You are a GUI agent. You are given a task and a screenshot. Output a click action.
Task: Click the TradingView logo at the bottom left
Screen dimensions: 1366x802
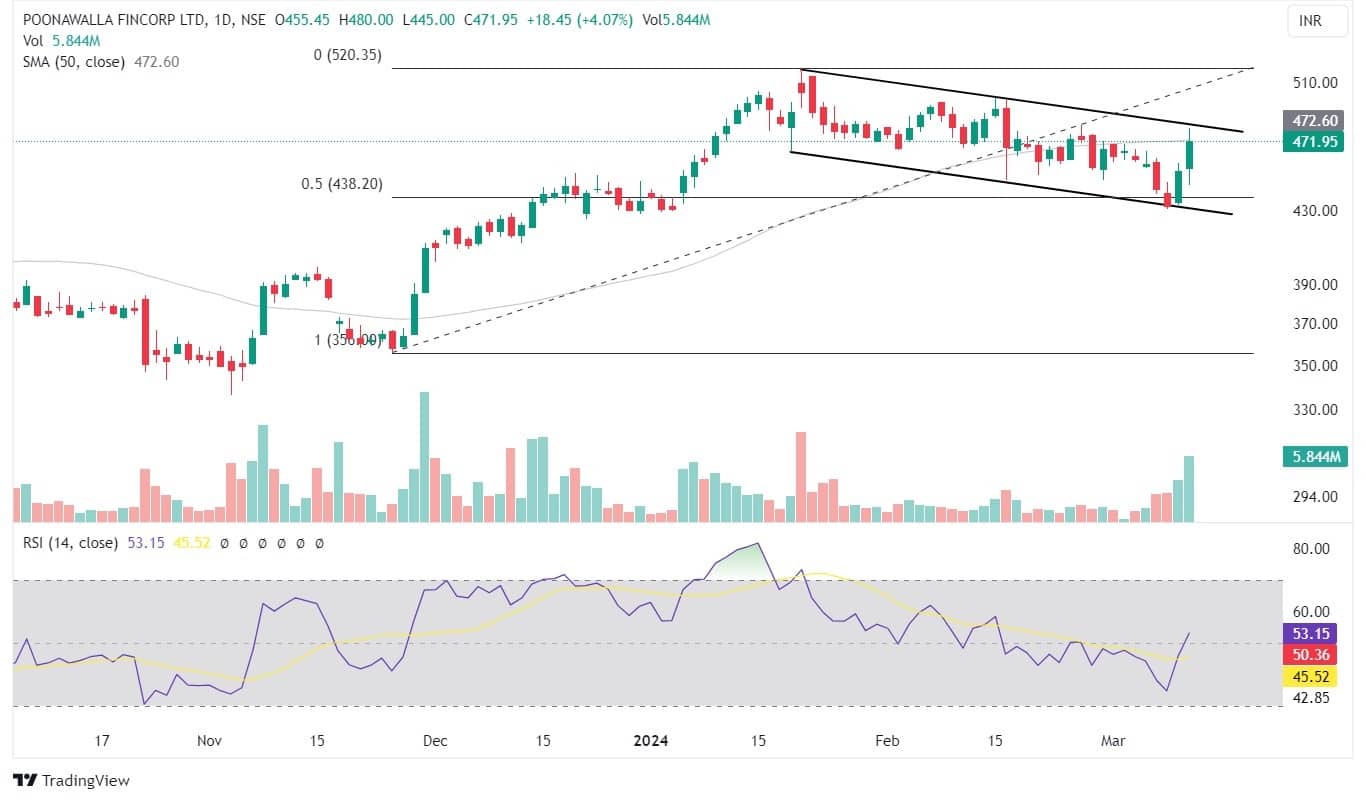[x=71, y=780]
